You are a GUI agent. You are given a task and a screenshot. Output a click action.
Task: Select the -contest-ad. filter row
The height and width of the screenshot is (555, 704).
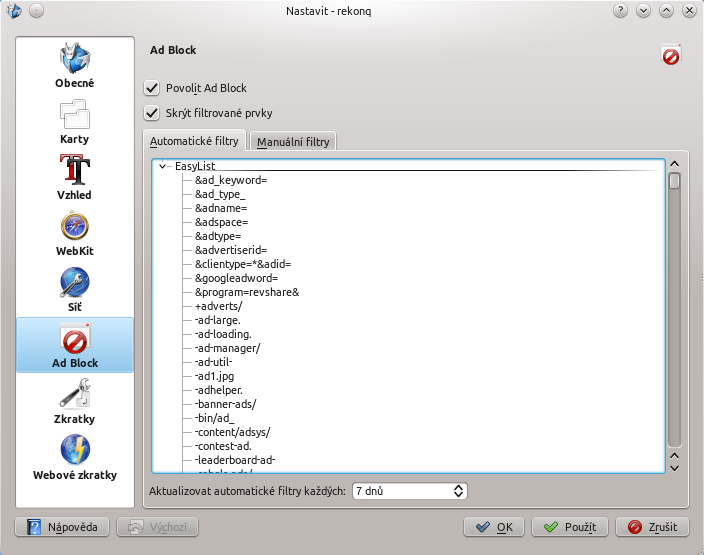click(223, 446)
